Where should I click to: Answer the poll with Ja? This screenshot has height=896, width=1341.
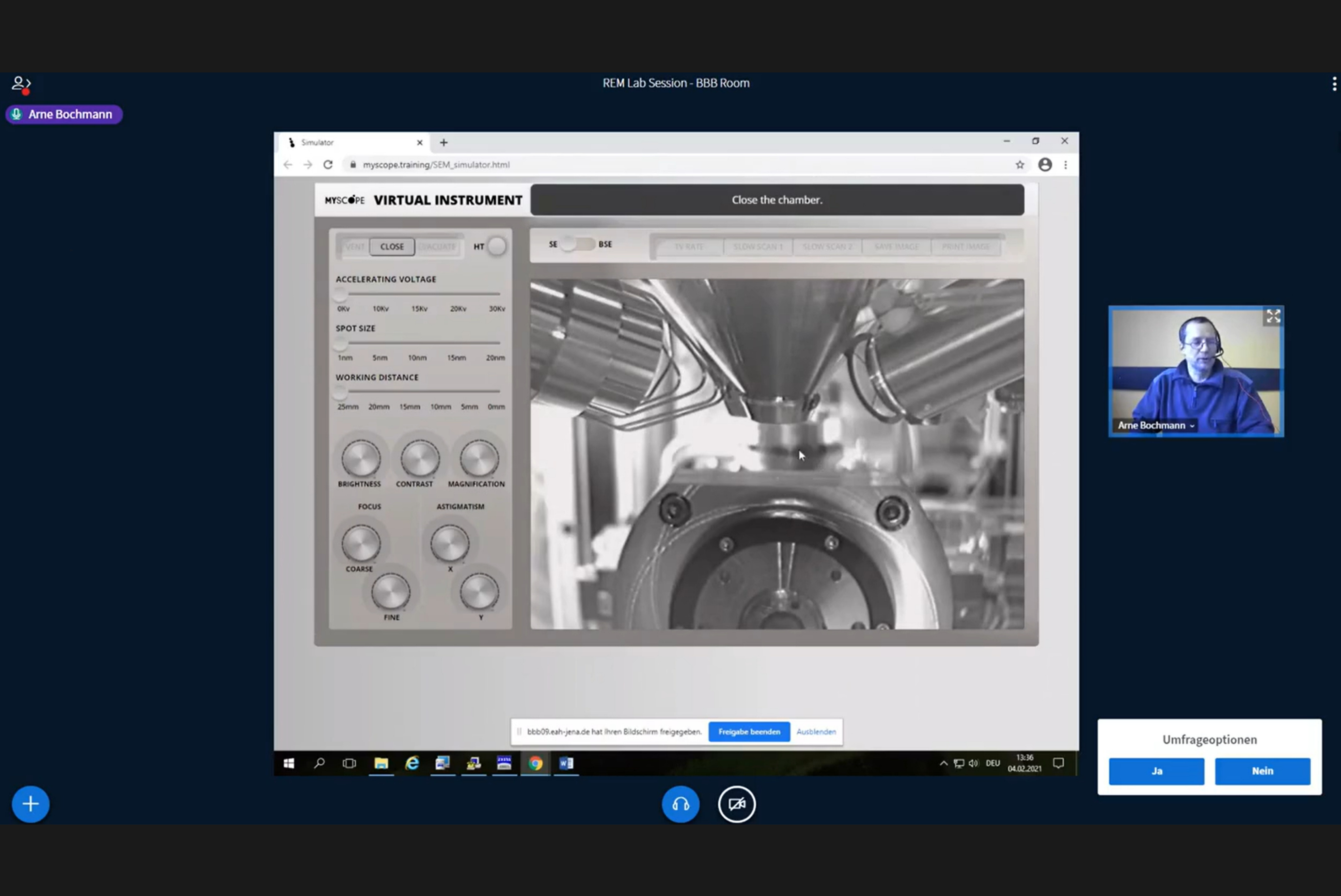[x=1156, y=771]
